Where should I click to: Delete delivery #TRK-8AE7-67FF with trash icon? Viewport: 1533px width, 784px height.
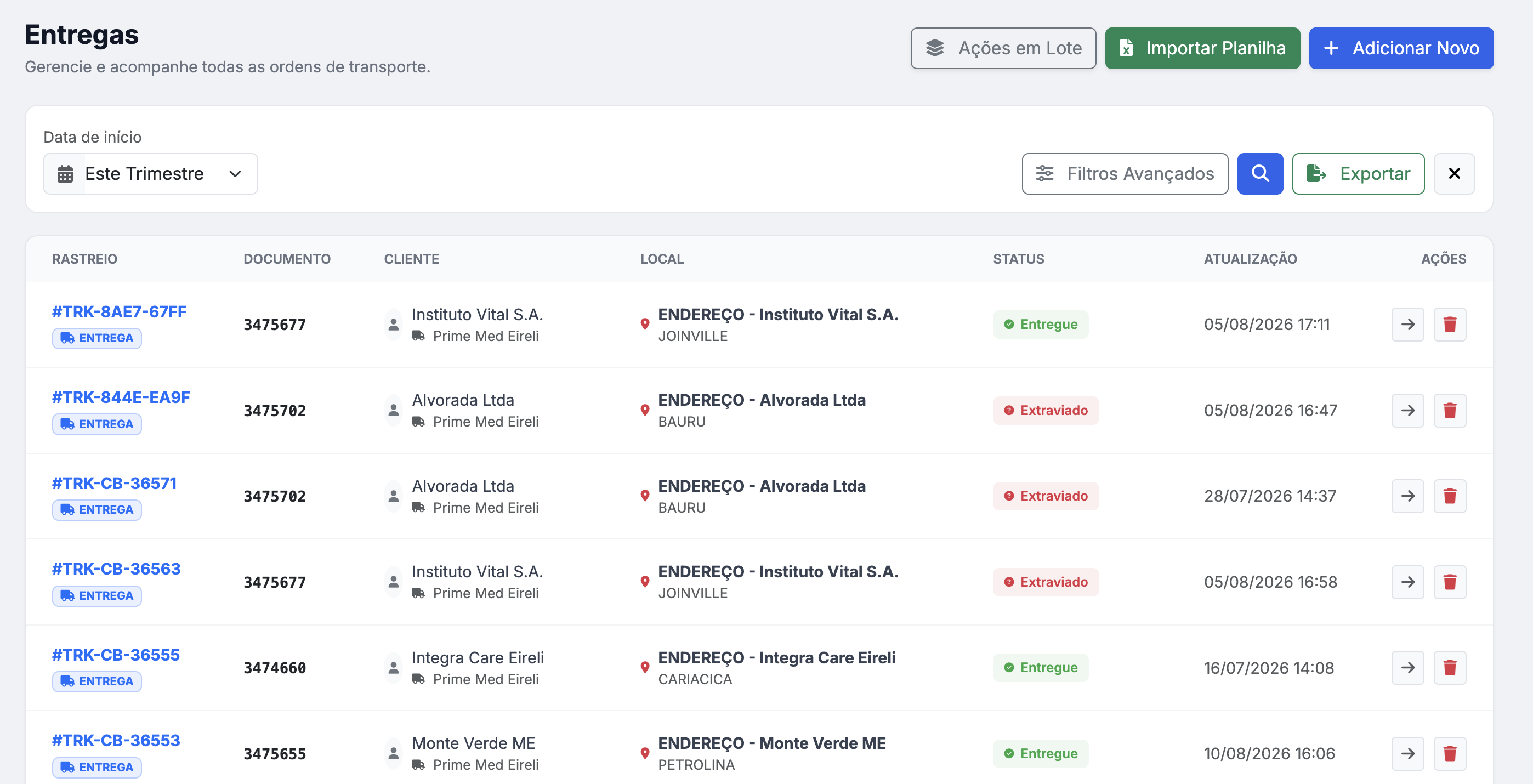(x=1450, y=325)
